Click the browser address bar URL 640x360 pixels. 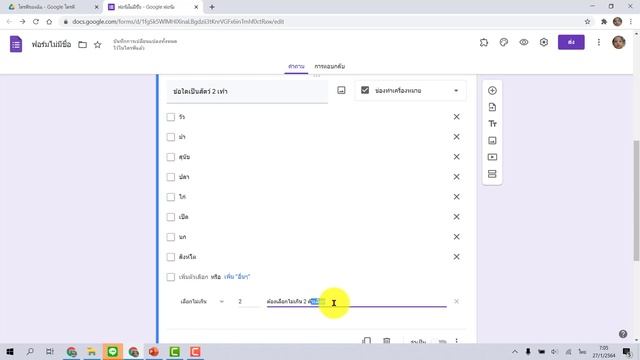(178, 22)
